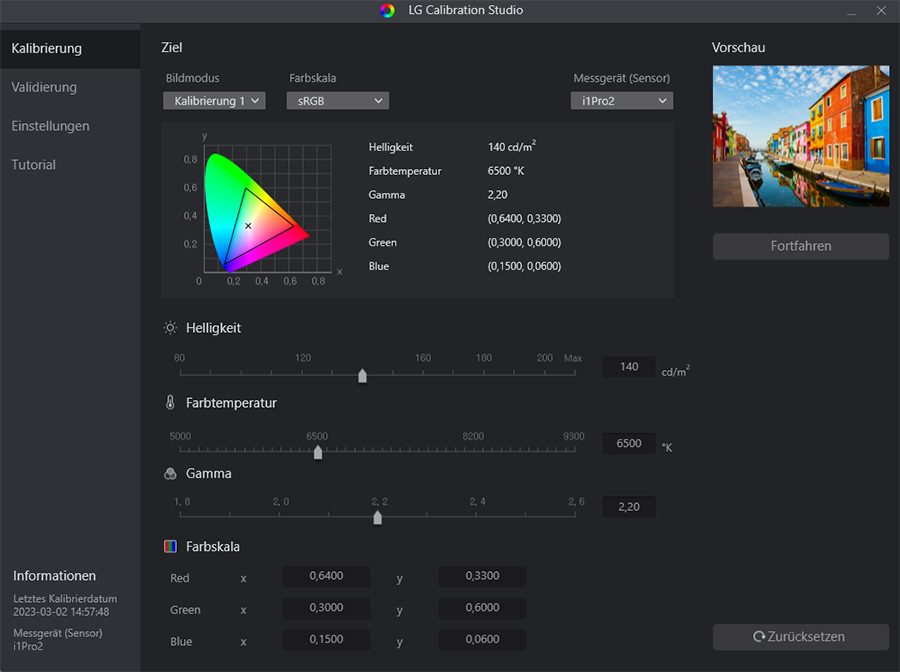The image size is (900, 672).
Task: Click the '(0,3000, 0,6000)' Green summary value
Action: [524, 243]
